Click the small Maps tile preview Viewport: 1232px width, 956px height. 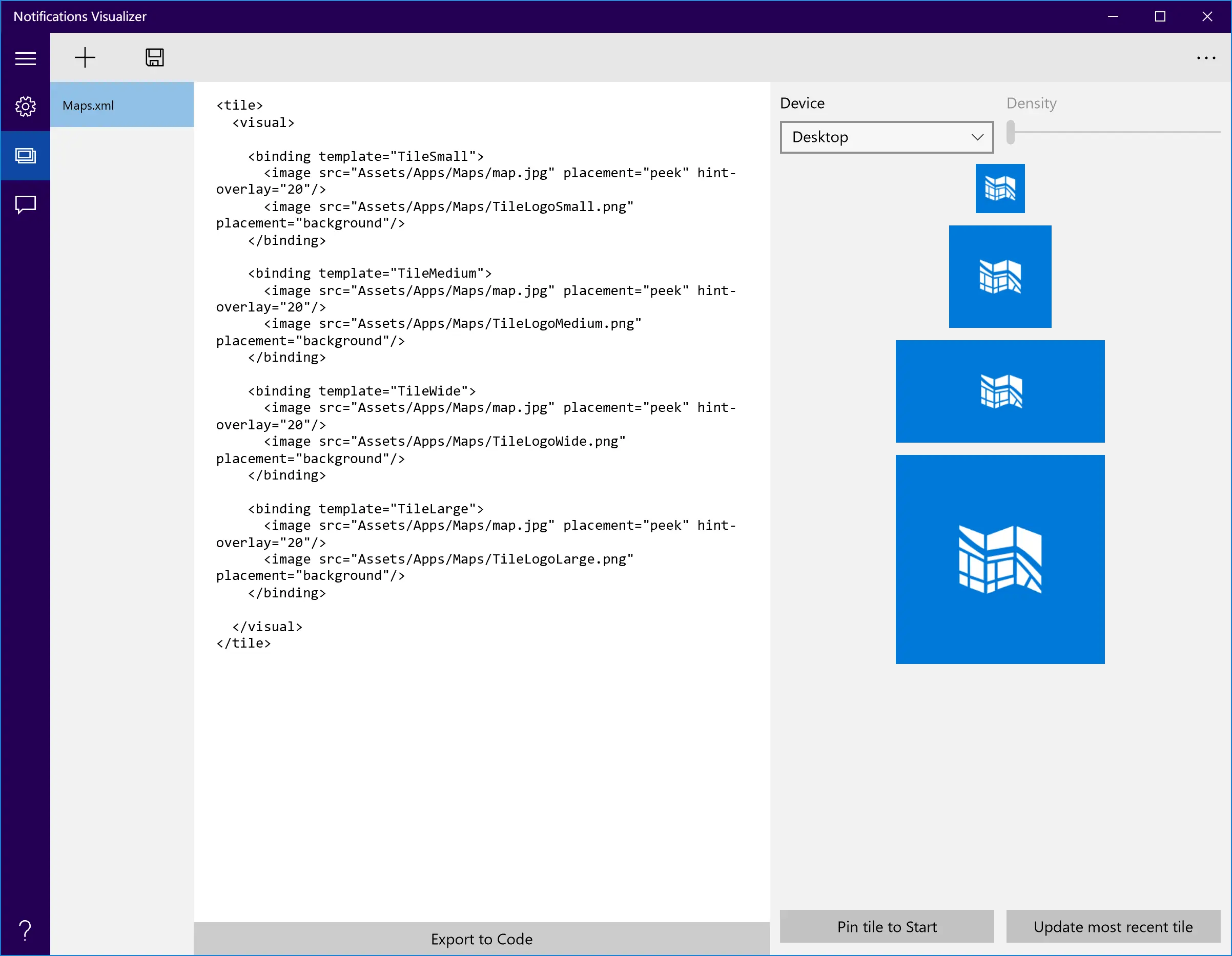[x=999, y=189]
